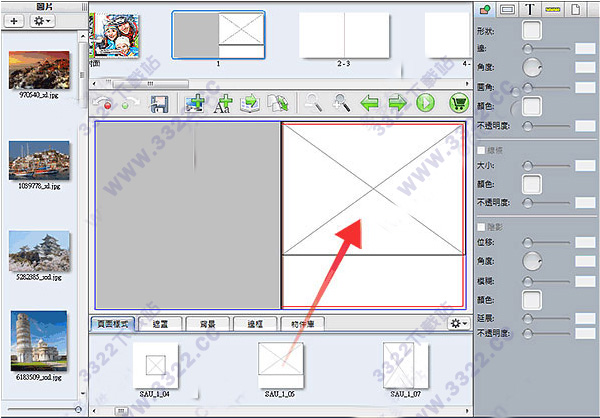Click pictures panel scrollbar down arrow
This screenshot has height=418, width=600.
click(x=83, y=393)
